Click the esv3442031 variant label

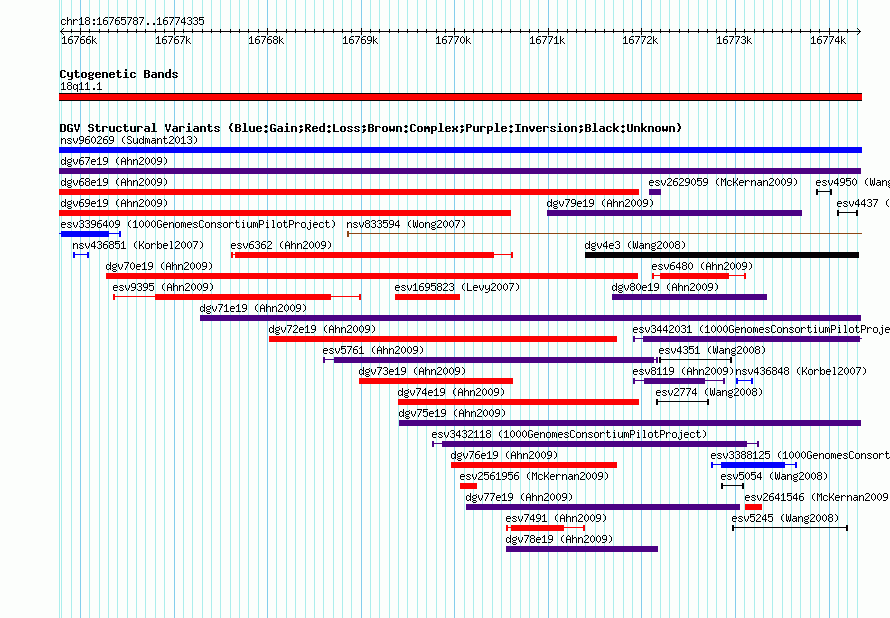pos(761,329)
